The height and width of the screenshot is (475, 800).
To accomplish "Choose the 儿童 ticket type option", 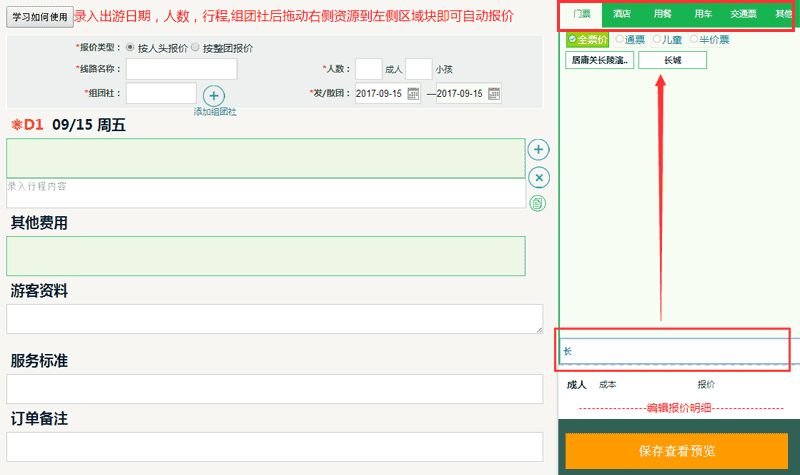I will 657,39.
